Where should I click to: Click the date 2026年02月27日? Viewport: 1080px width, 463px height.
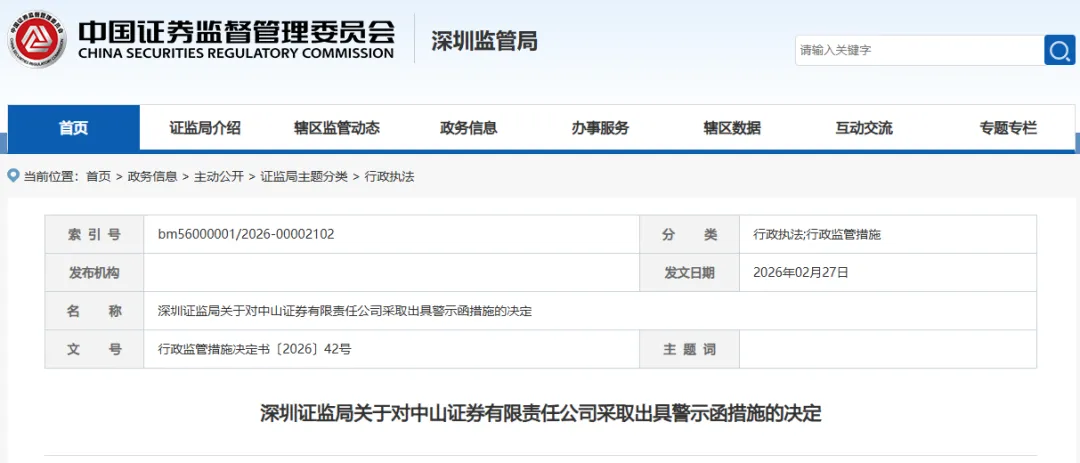point(801,273)
